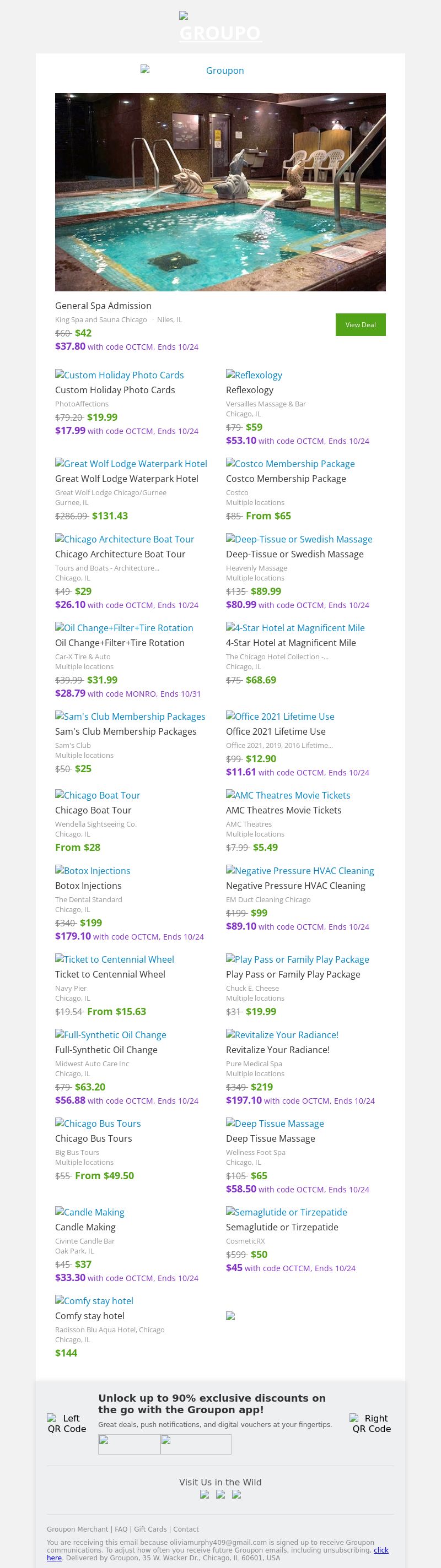Open the first social media icon

coord(205,1494)
